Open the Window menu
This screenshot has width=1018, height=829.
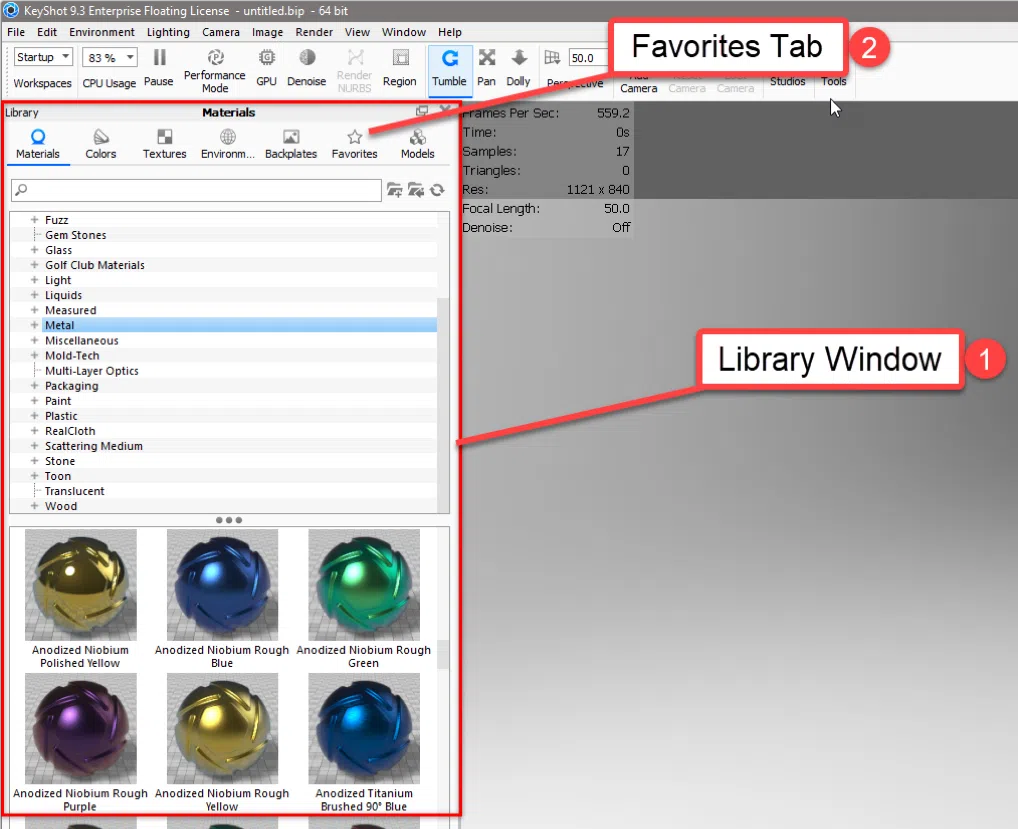click(x=404, y=32)
